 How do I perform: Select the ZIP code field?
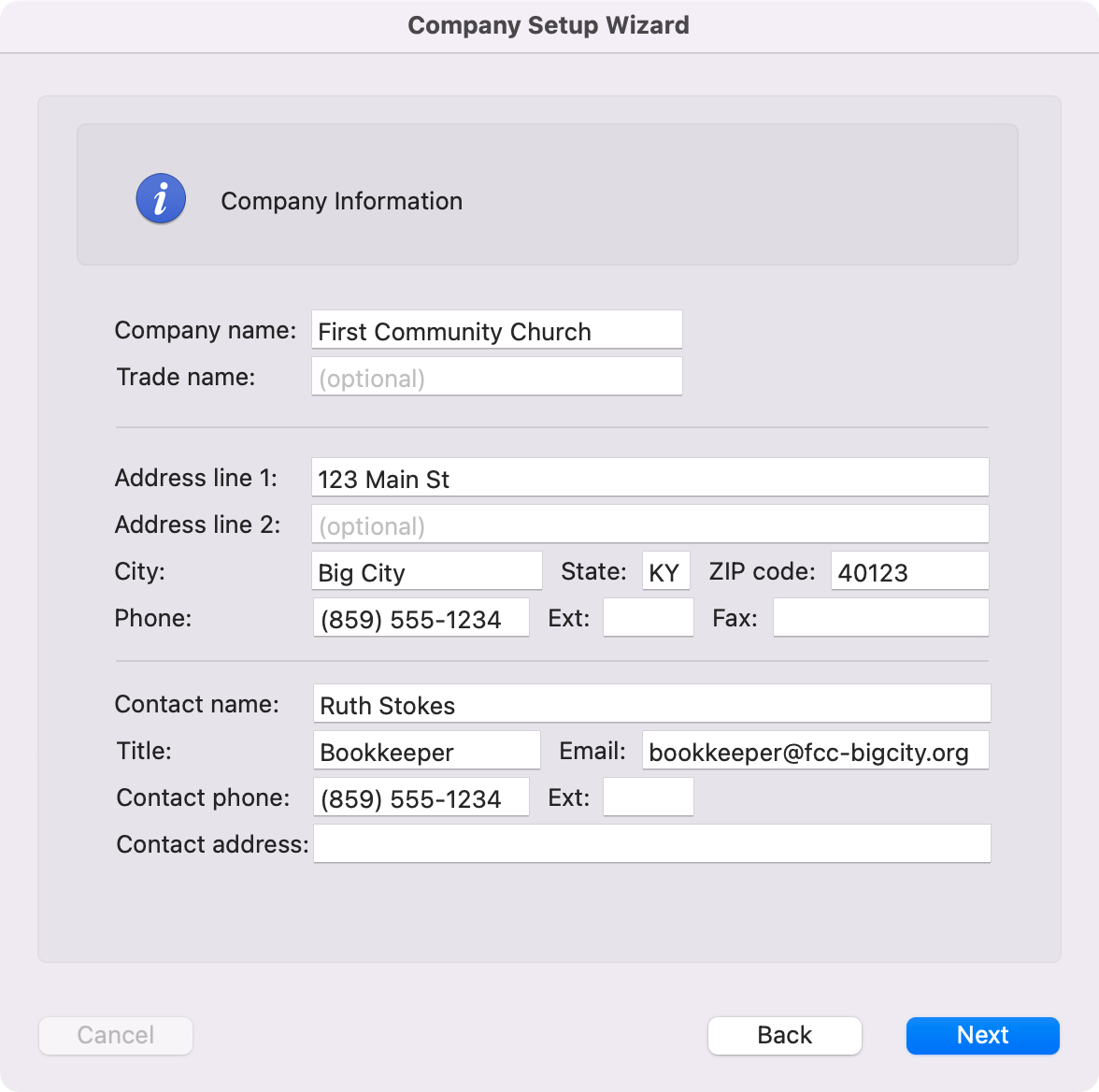[x=909, y=571]
